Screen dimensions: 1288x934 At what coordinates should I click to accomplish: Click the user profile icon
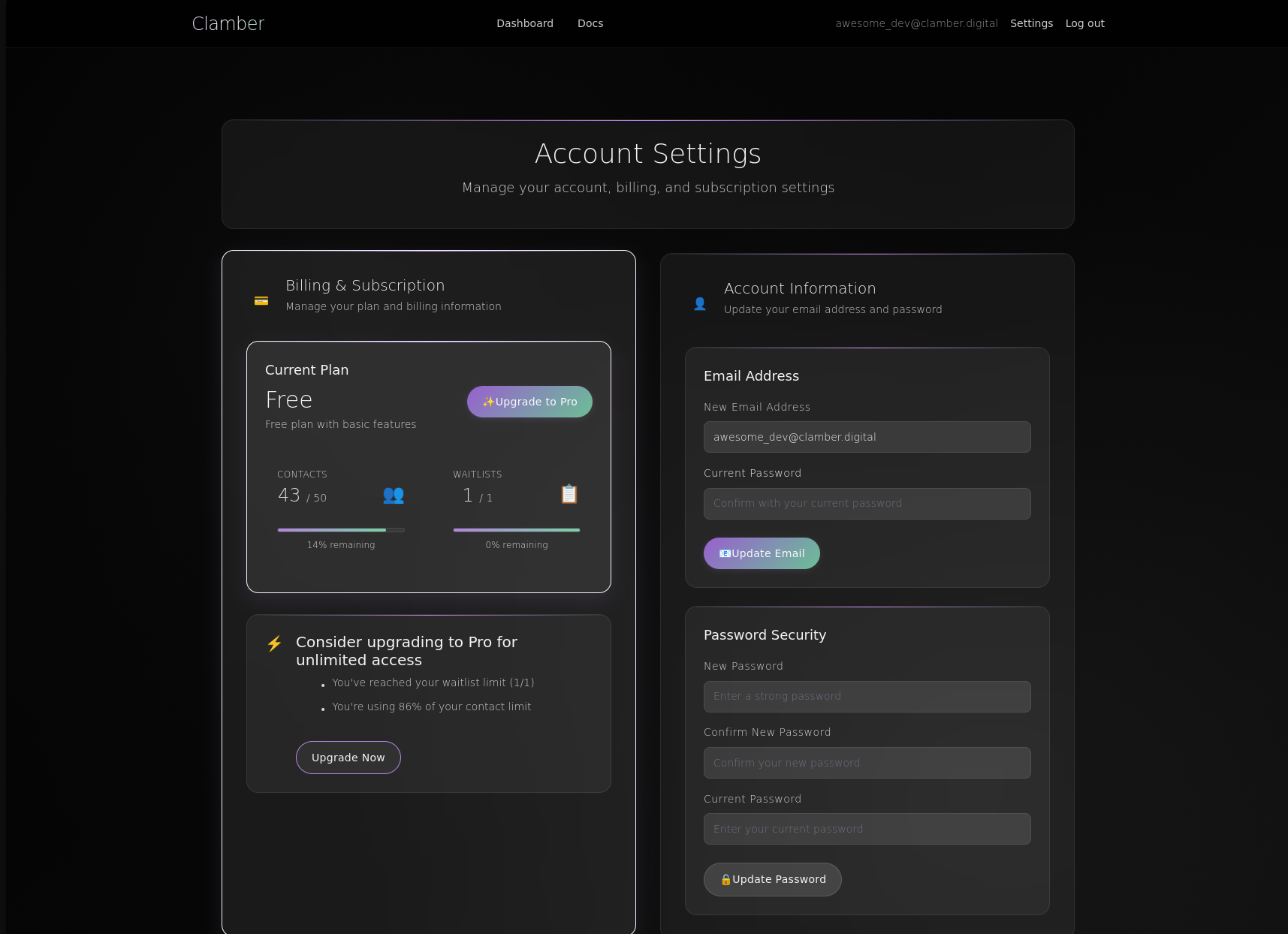700,304
